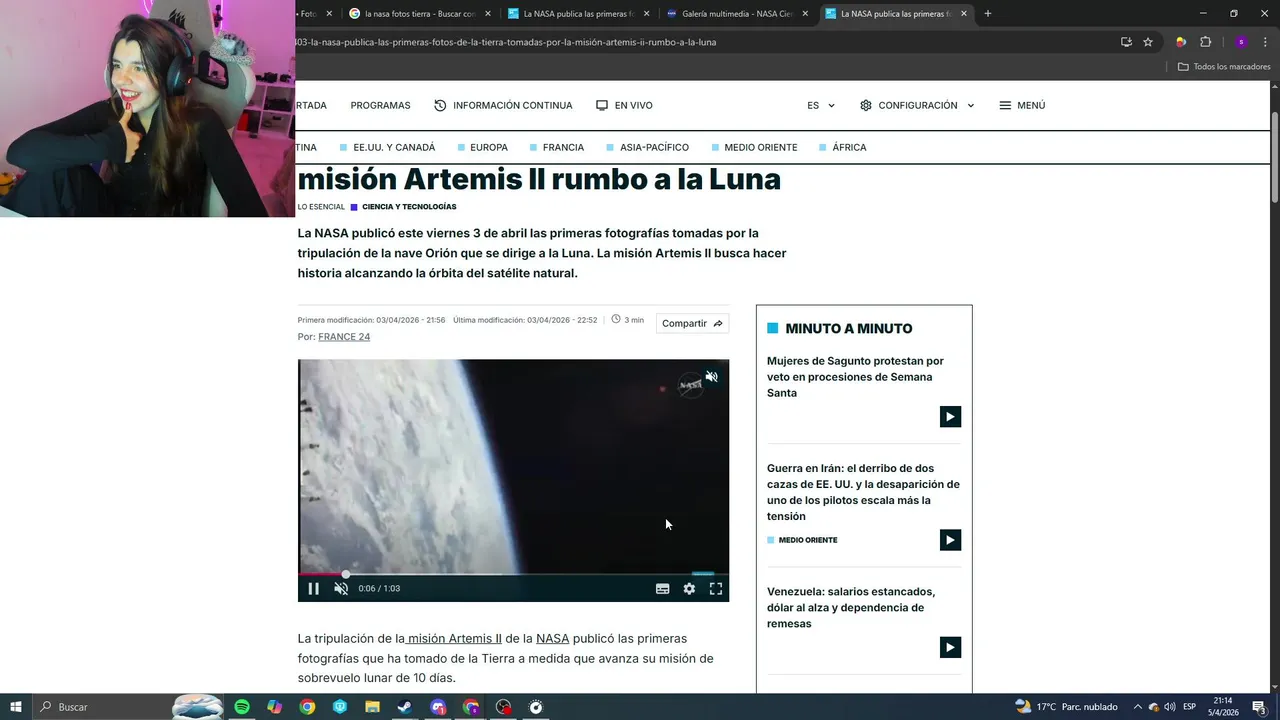
Task: Bookmark this page with the star icon
Action: click(1148, 42)
